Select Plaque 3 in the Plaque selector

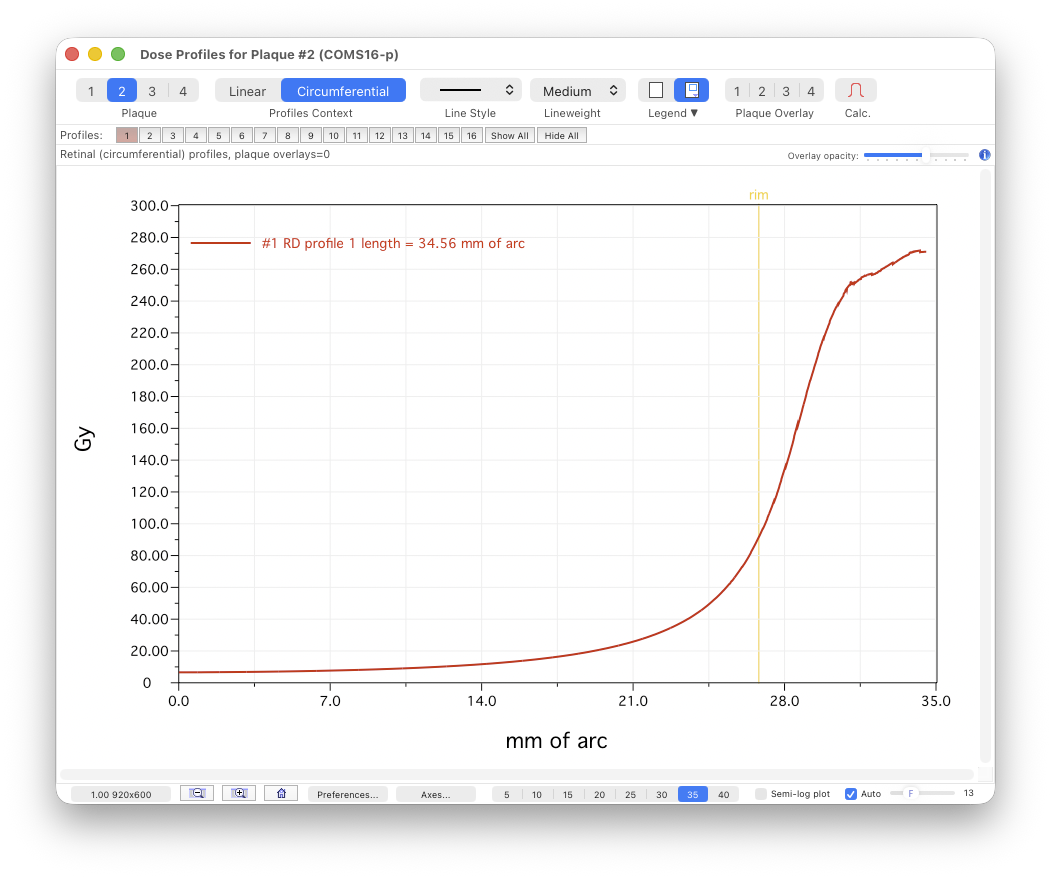pos(152,91)
